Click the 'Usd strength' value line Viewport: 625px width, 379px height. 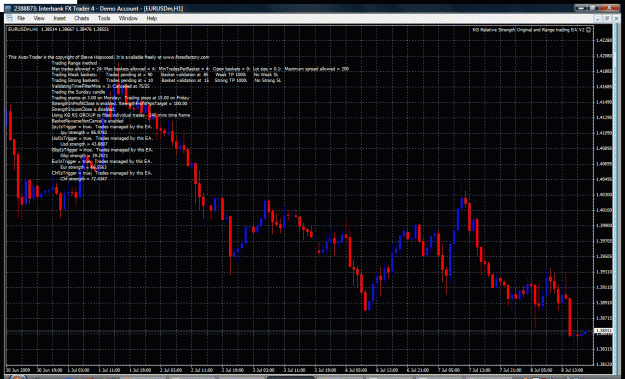tap(84, 144)
